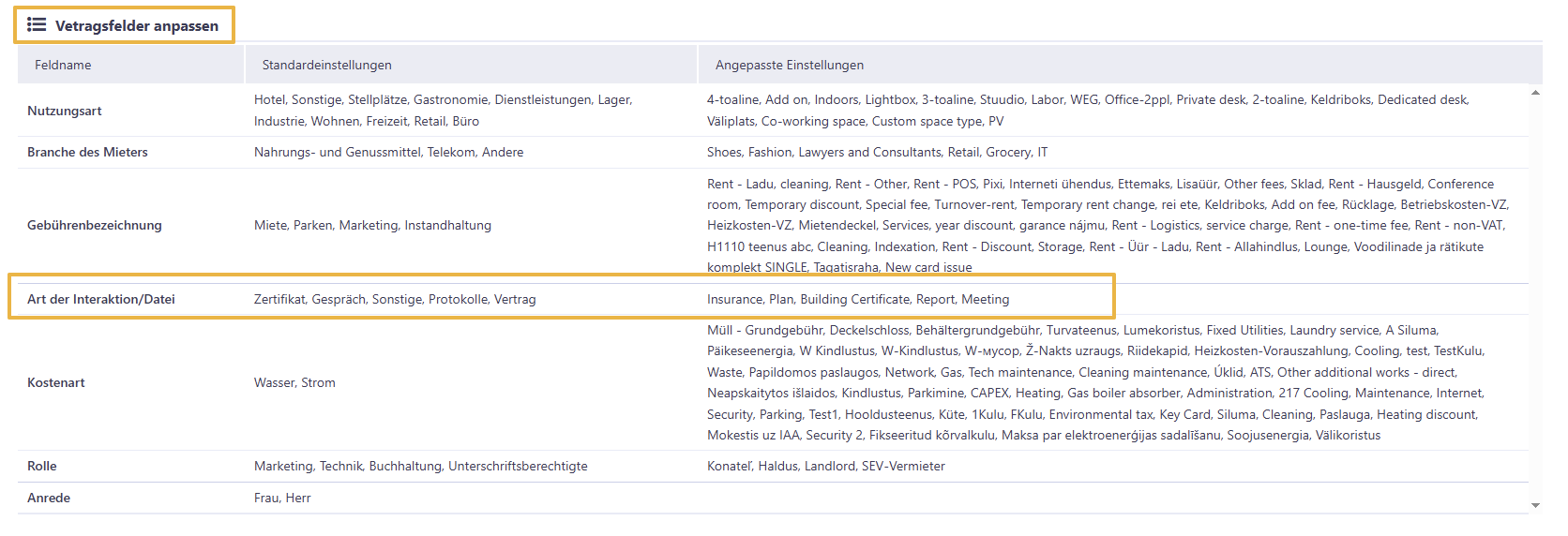Click the scrollbar up arrow

pos(1535,93)
